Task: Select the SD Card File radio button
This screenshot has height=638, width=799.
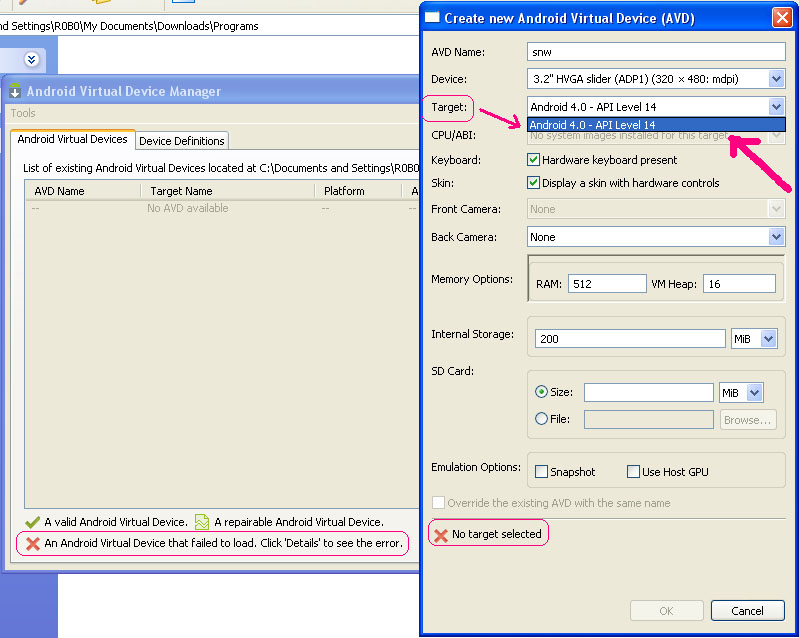Action: coord(541,419)
